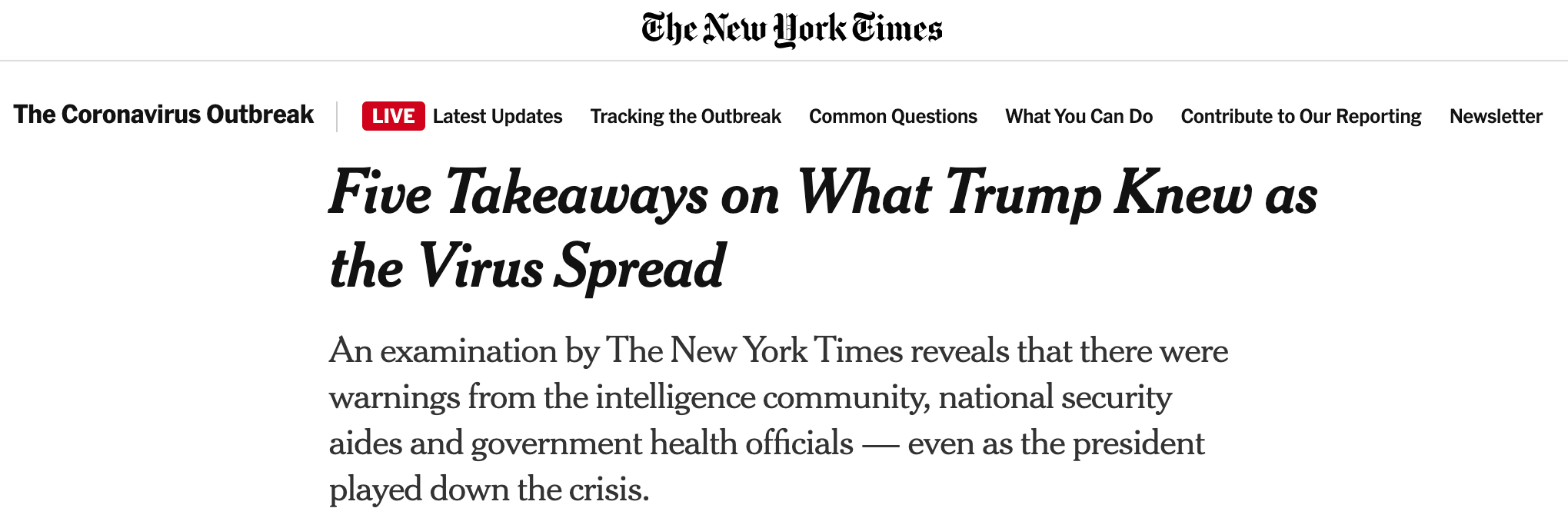This screenshot has height=528, width=1568.
Task: Click "the Virus Spread" headline line
Action: [528, 267]
